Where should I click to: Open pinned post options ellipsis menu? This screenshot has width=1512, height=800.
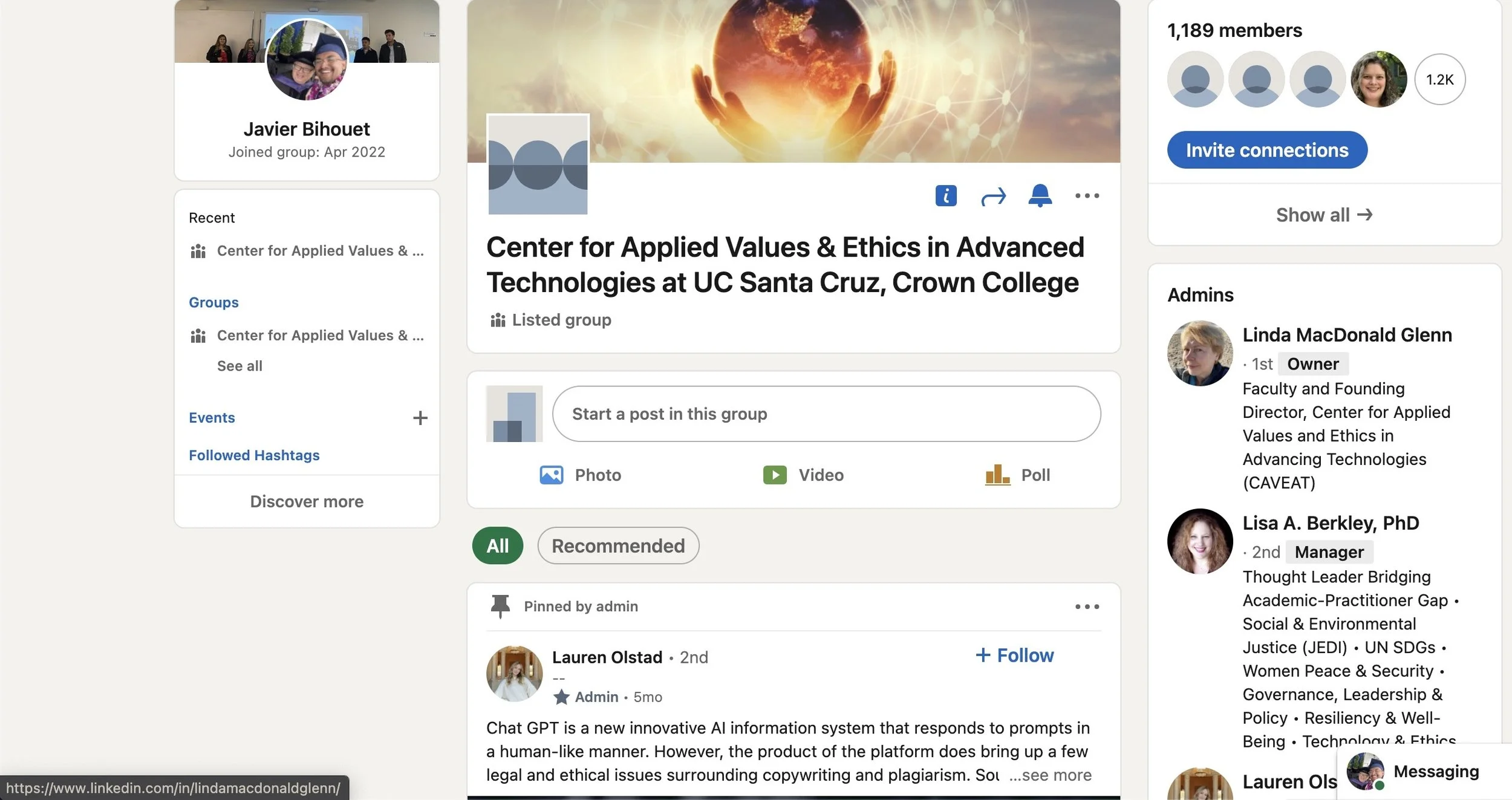coord(1087,607)
